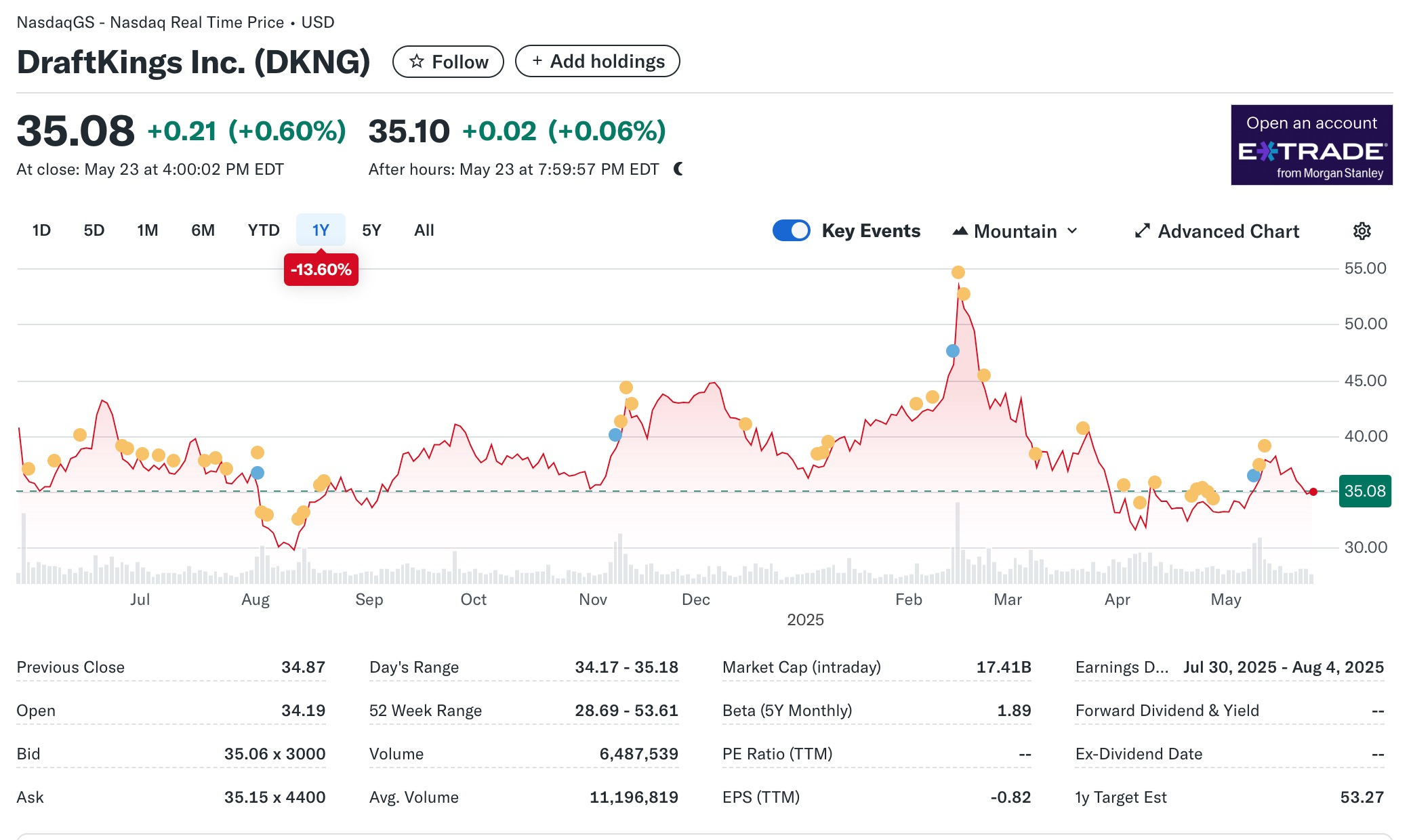The height and width of the screenshot is (840, 1411).
Task: Select the 1D range tab
Action: pos(41,230)
